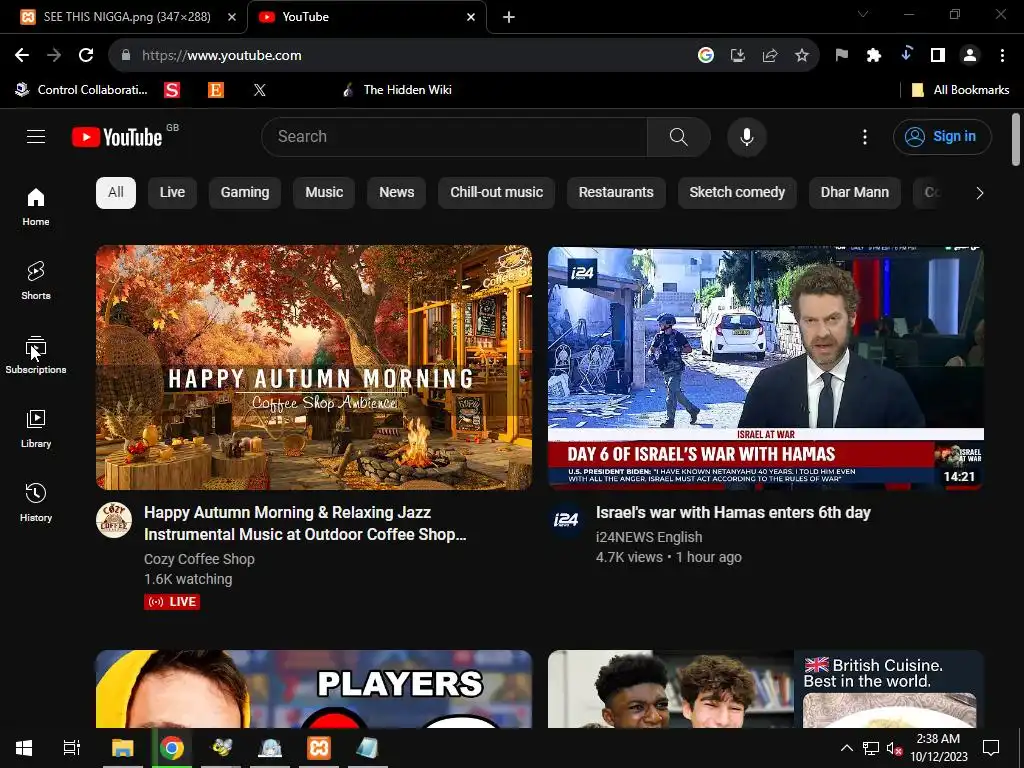The width and height of the screenshot is (1024, 768).
Task: Click the Google icon in address bar
Action: (x=705, y=56)
